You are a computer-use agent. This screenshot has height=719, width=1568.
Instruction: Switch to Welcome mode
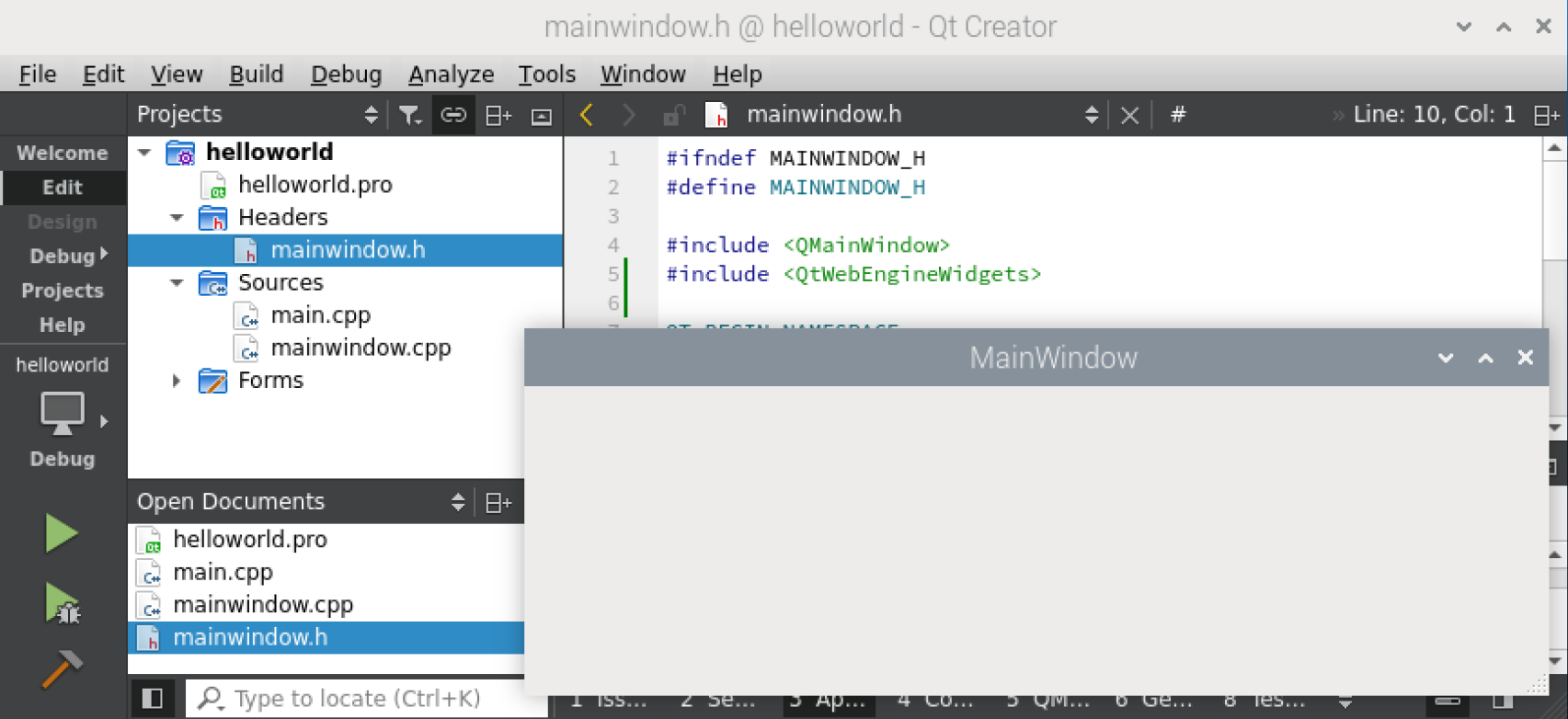pos(63,154)
